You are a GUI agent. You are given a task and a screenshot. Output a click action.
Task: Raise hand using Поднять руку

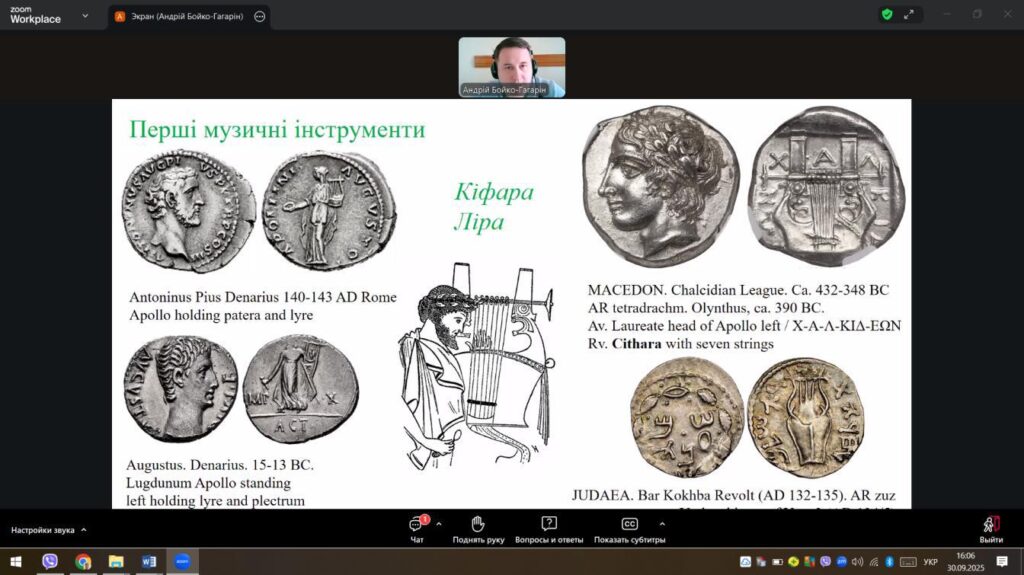pyautogui.click(x=477, y=527)
